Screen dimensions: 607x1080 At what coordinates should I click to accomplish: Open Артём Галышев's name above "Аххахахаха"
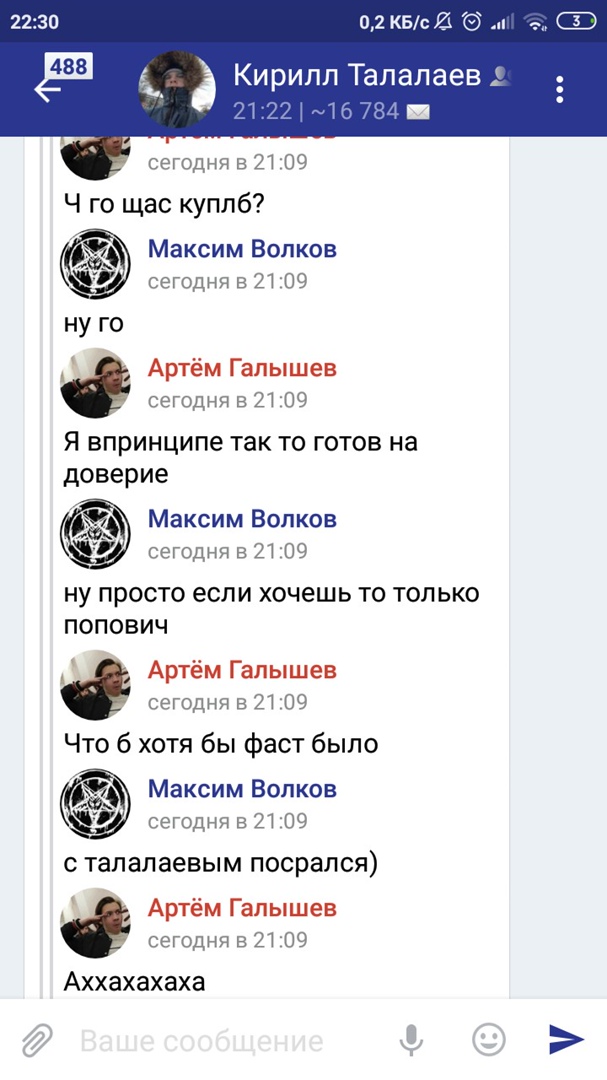pyautogui.click(x=242, y=908)
